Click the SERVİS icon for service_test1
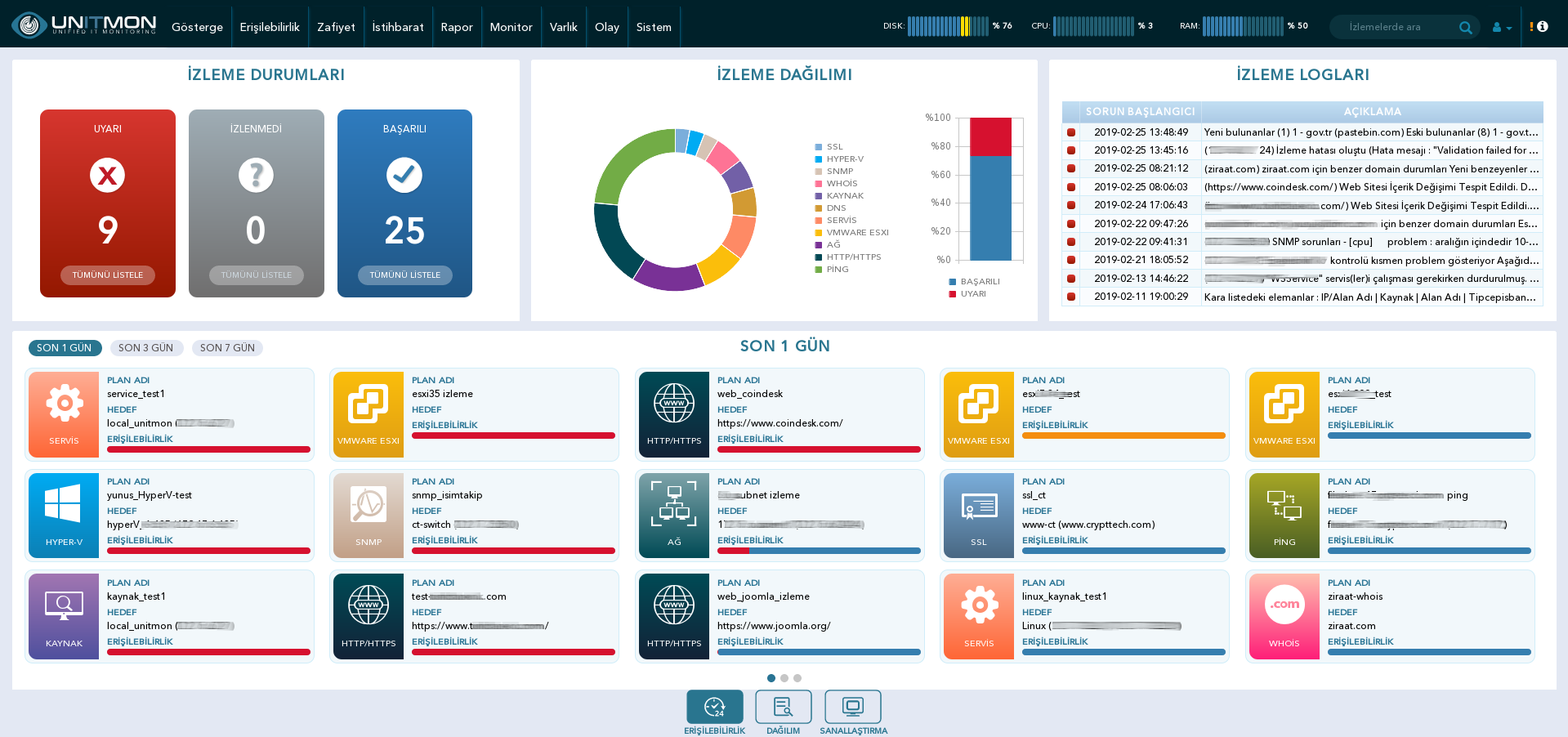This screenshot has height=737, width=1568. [64, 414]
